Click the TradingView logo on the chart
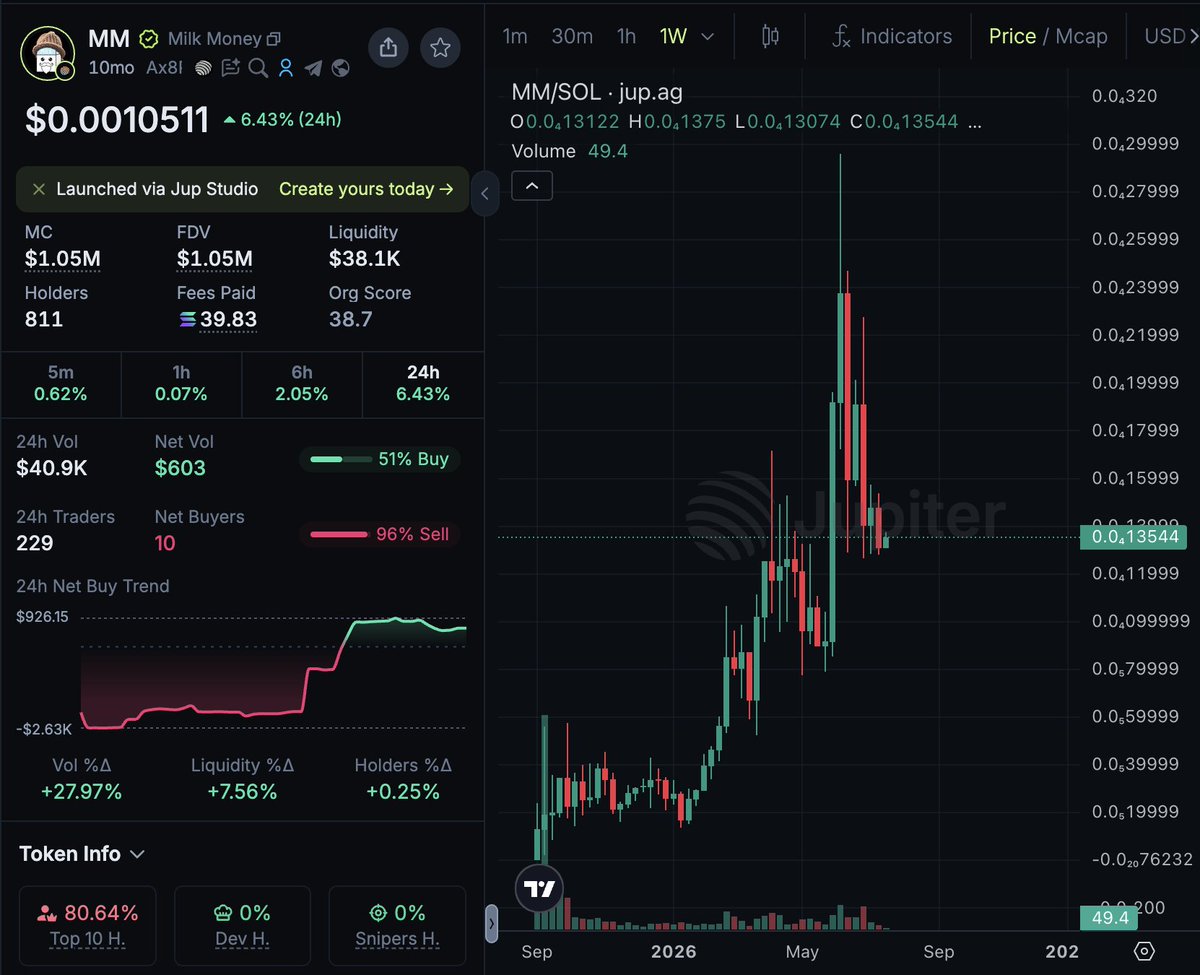The height and width of the screenshot is (975, 1200). click(539, 888)
